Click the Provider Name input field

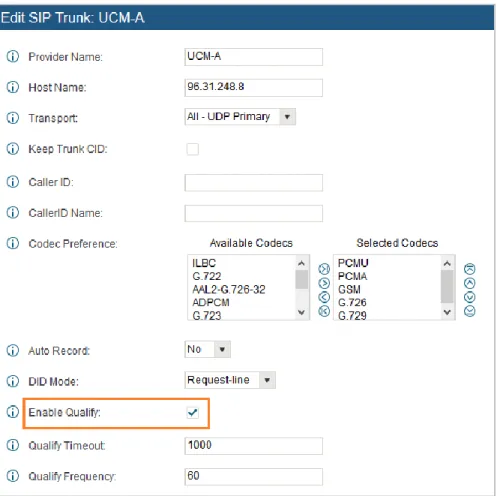tap(254, 57)
